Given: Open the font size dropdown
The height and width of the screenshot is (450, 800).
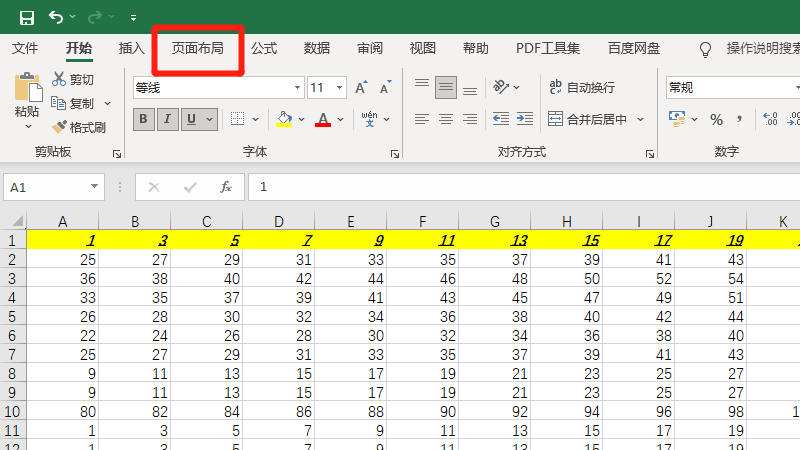Looking at the screenshot, I should [x=340, y=88].
